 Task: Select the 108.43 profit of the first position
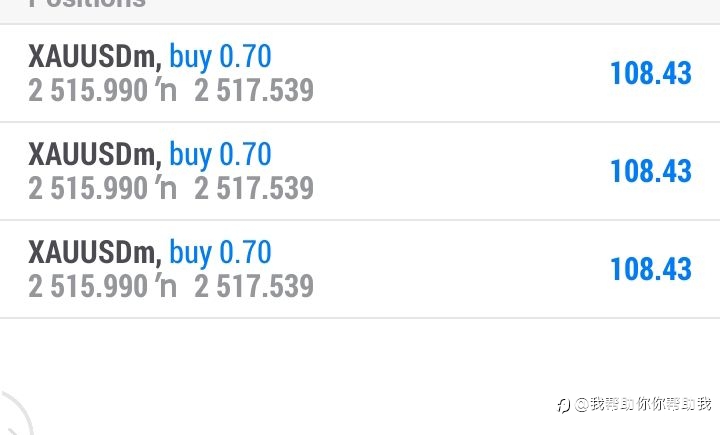point(651,73)
